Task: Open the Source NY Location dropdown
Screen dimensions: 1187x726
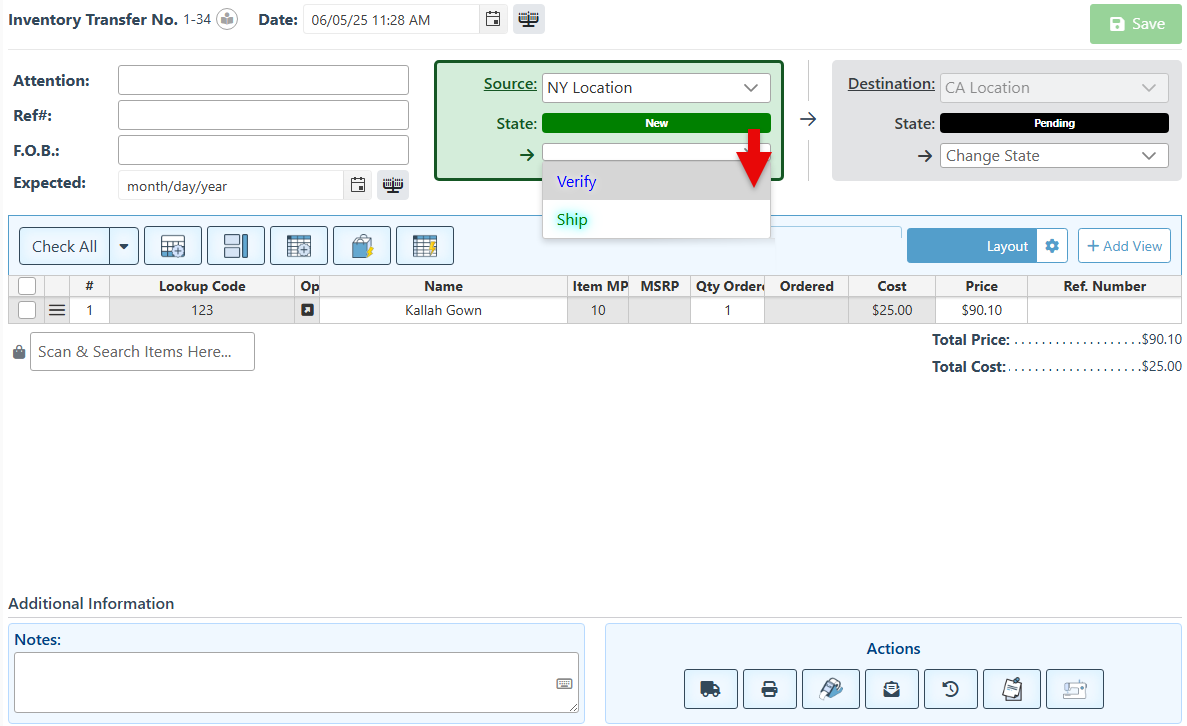Action: [x=656, y=88]
